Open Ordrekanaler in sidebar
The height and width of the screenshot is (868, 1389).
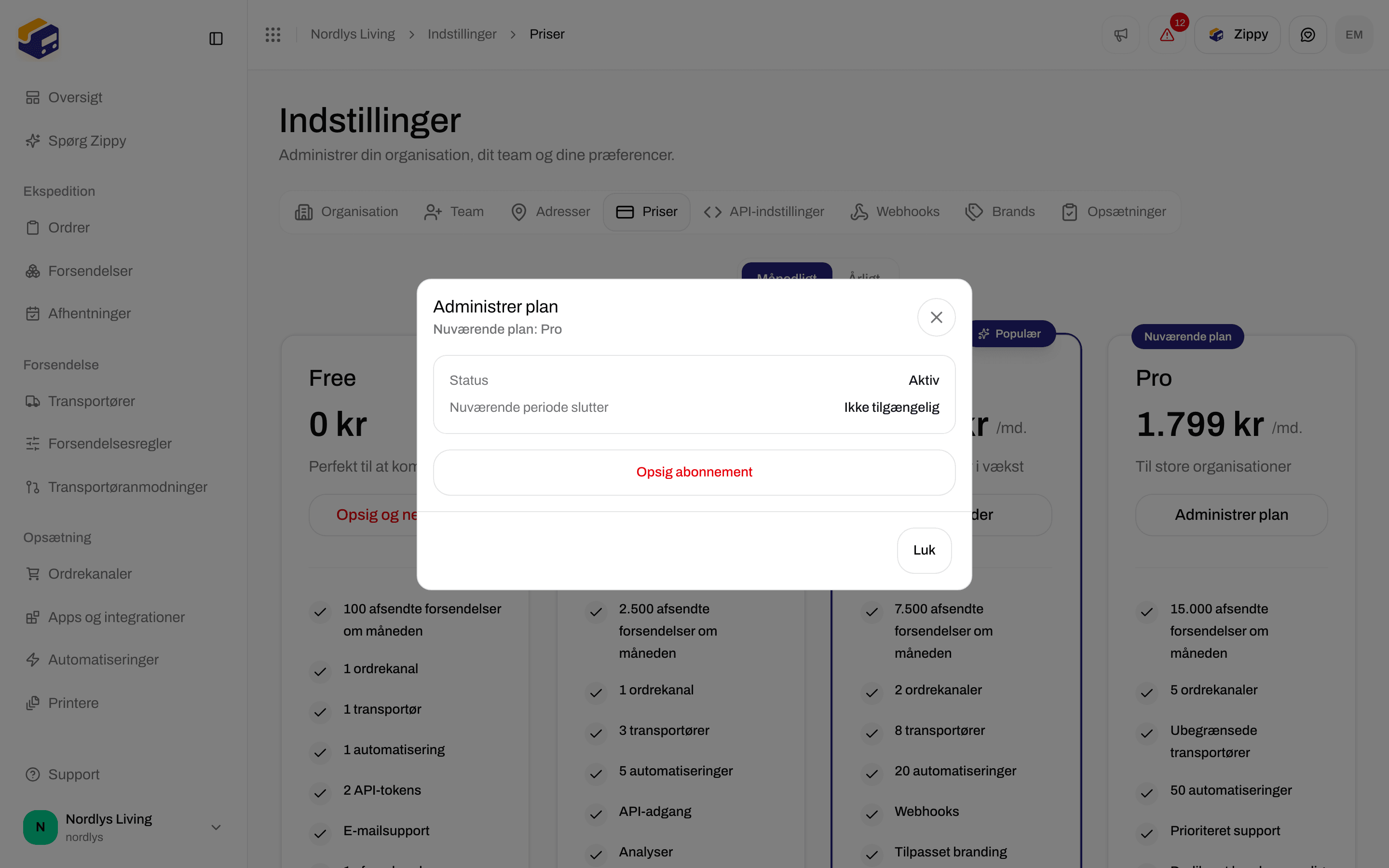click(x=123, y=574)
